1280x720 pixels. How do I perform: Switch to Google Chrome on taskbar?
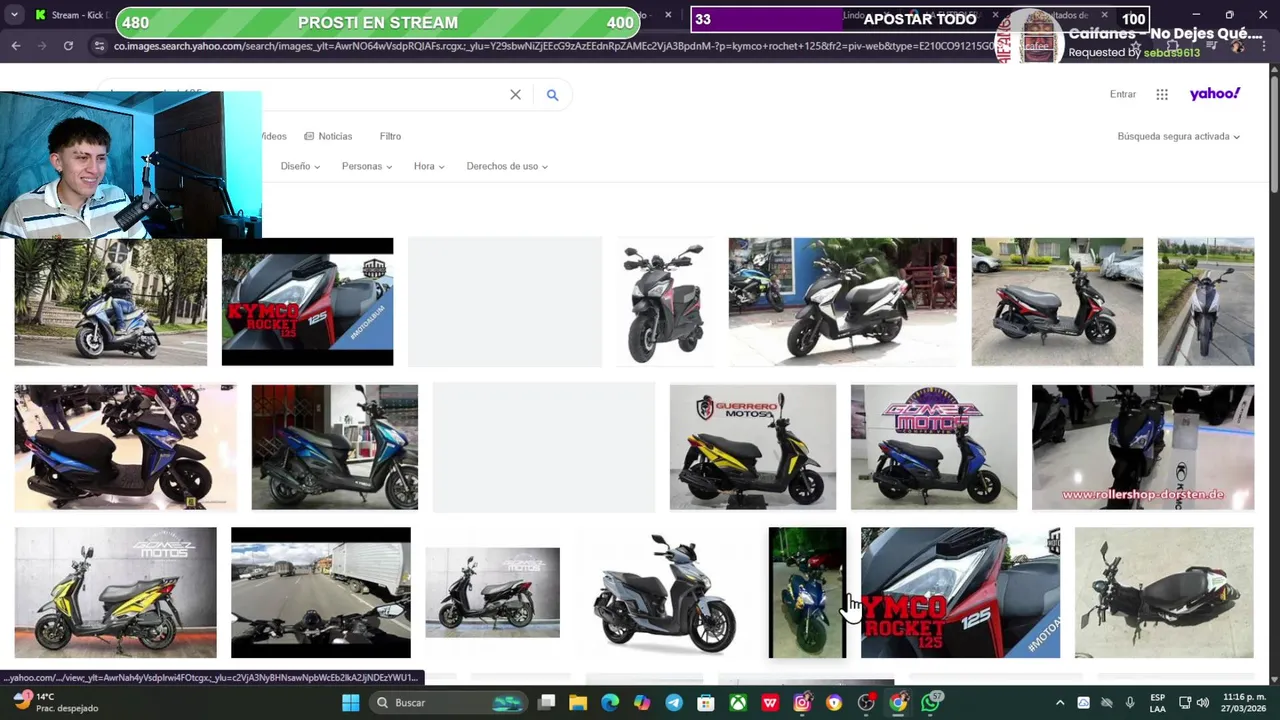click(x=898, y=703)
